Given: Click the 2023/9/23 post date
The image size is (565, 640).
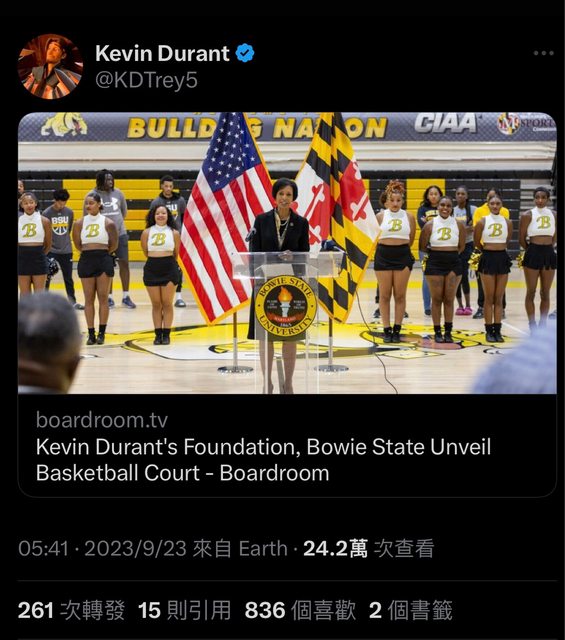Looking at the screenshot, I should click(x=135, y=549).
